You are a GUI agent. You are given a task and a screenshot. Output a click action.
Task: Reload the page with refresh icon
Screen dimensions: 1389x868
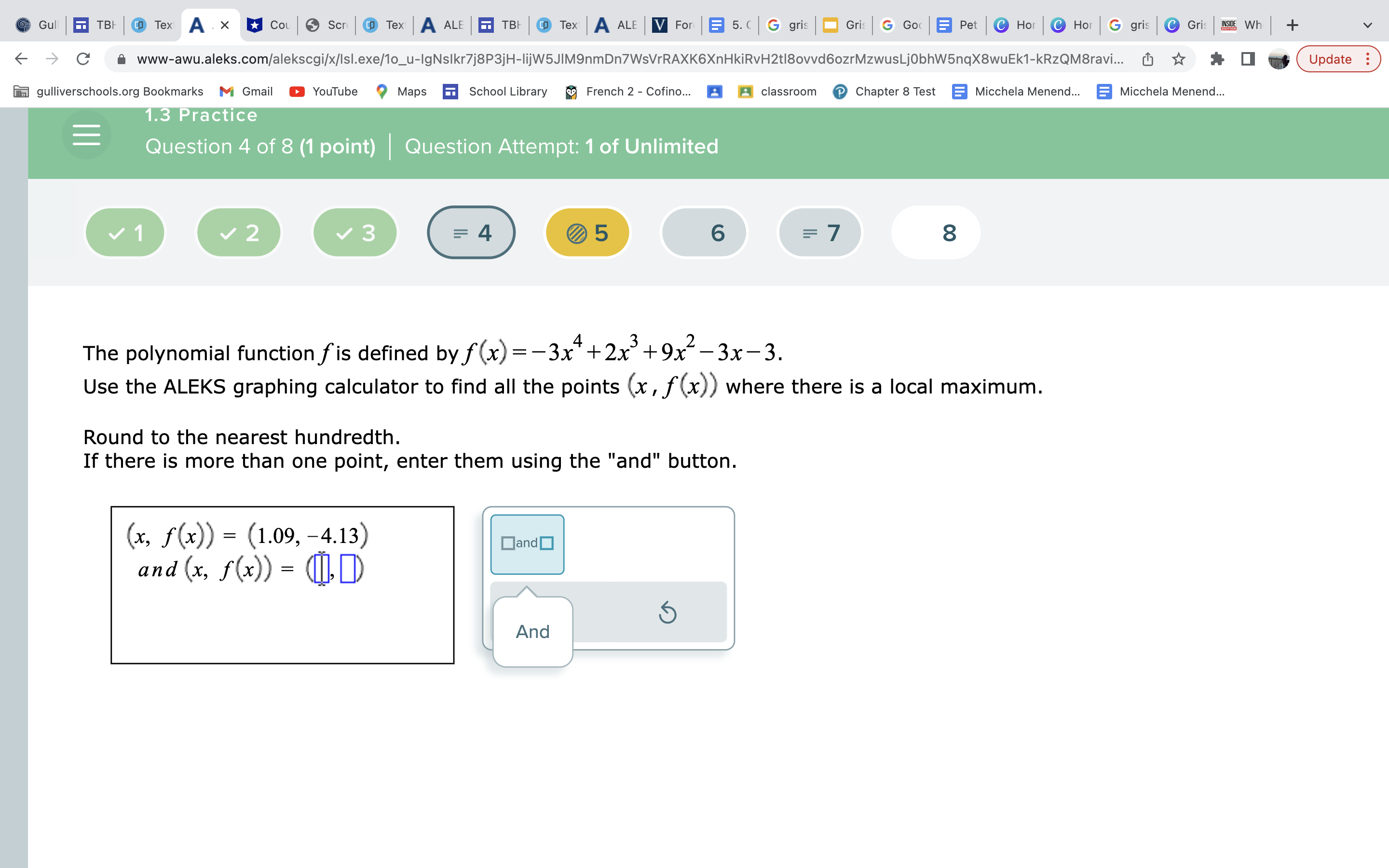point(83,59)
